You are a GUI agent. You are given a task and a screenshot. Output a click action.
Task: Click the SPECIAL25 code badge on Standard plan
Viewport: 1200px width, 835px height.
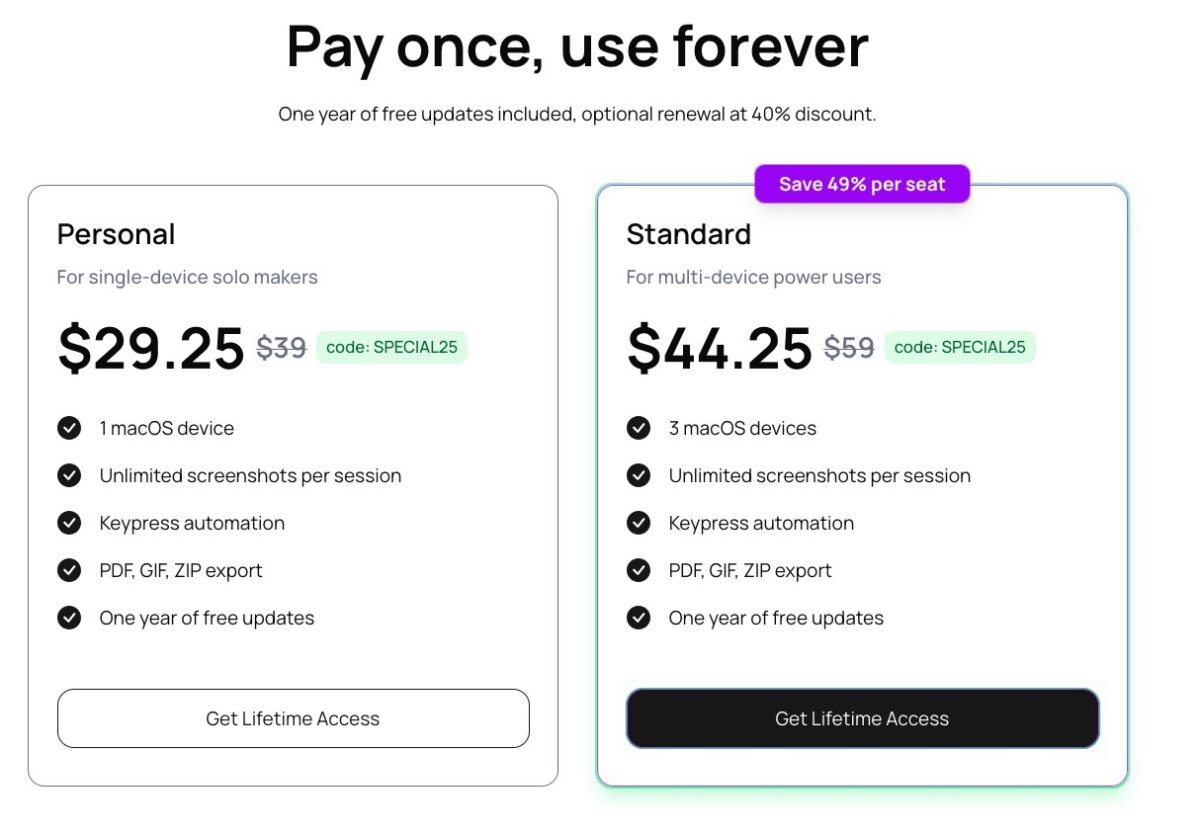pos(960,347)
